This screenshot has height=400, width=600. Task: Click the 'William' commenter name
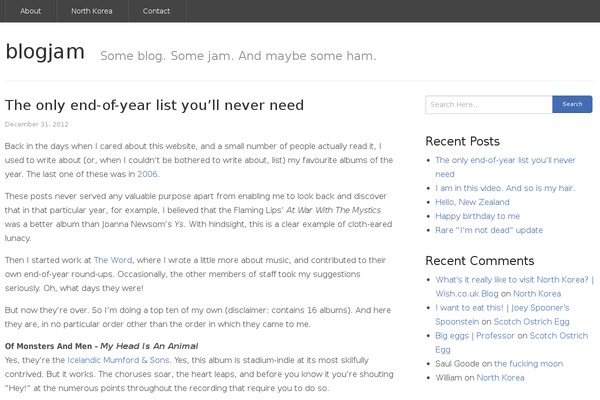coord(449,378)
